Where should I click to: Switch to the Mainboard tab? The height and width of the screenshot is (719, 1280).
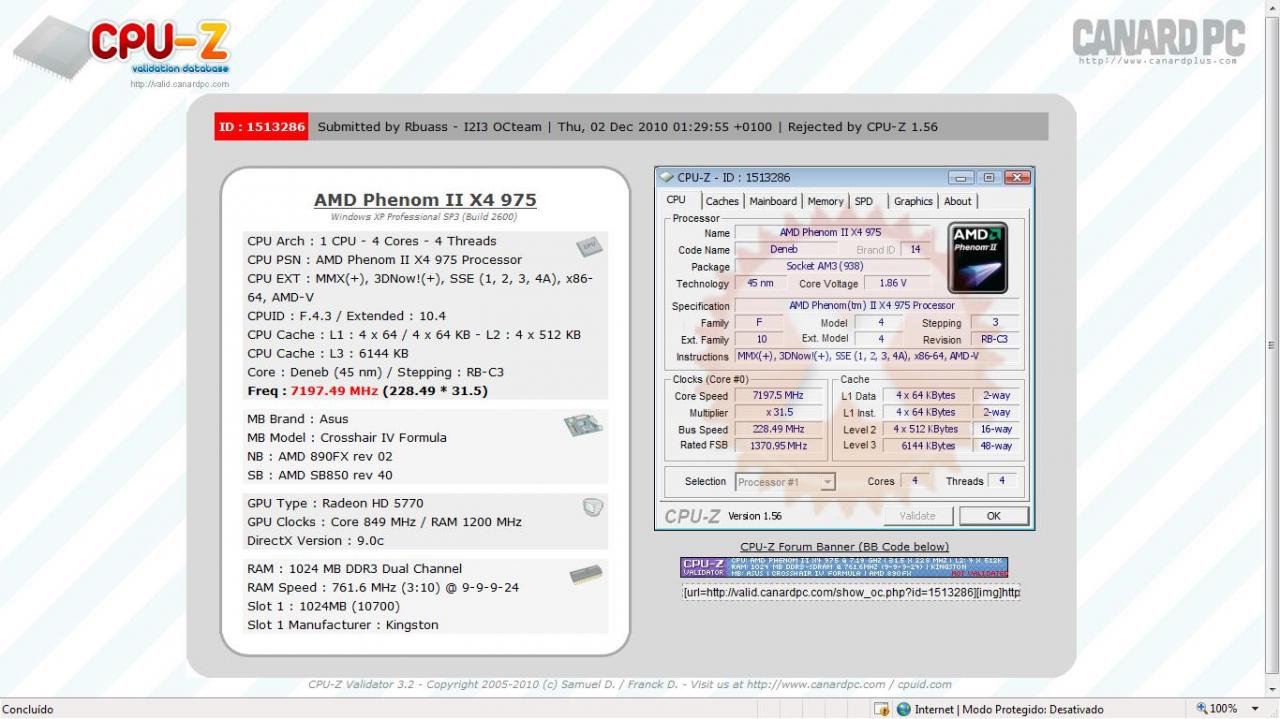(x=773, y=201)
